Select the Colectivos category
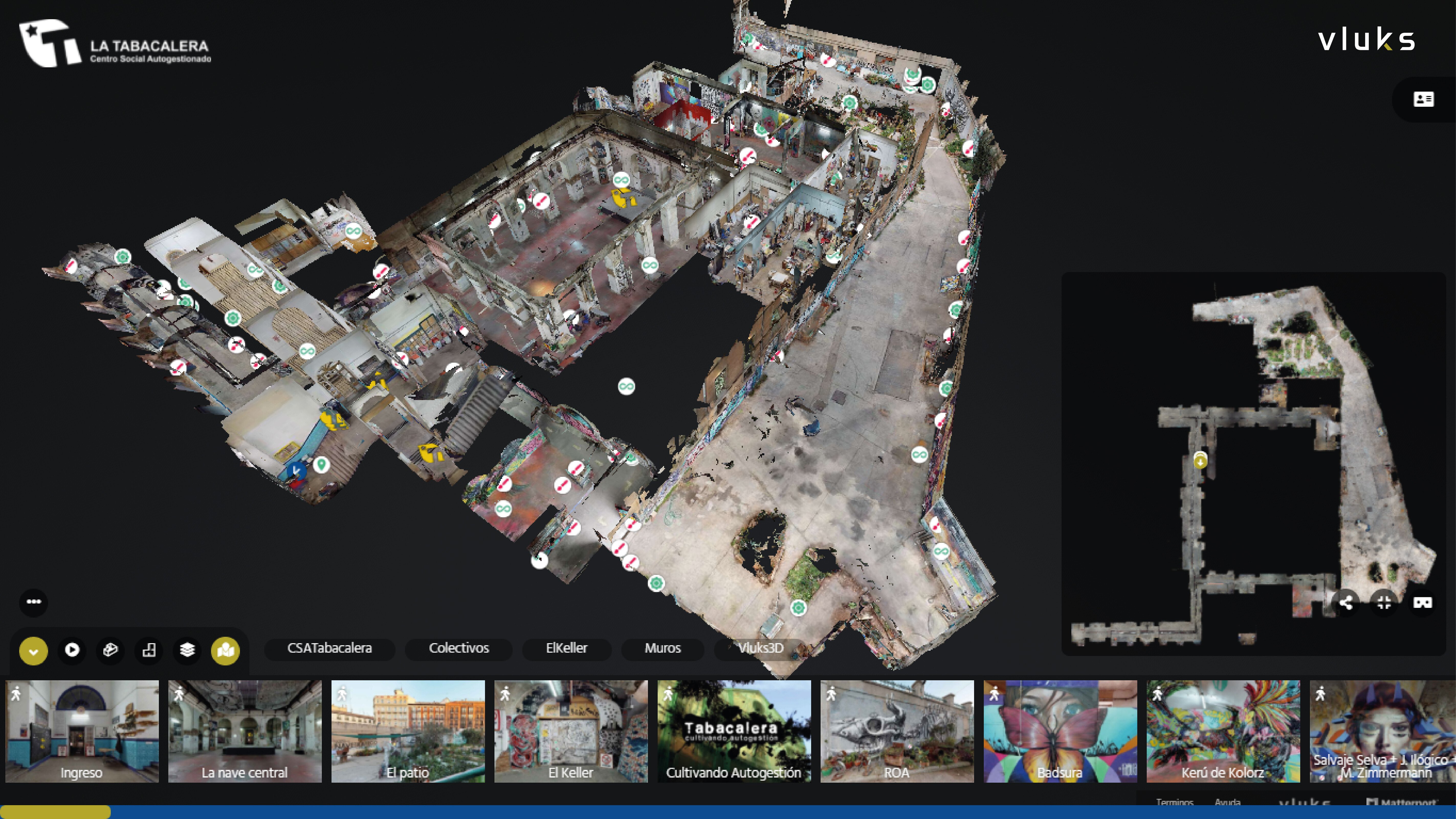 pos(459,648)
